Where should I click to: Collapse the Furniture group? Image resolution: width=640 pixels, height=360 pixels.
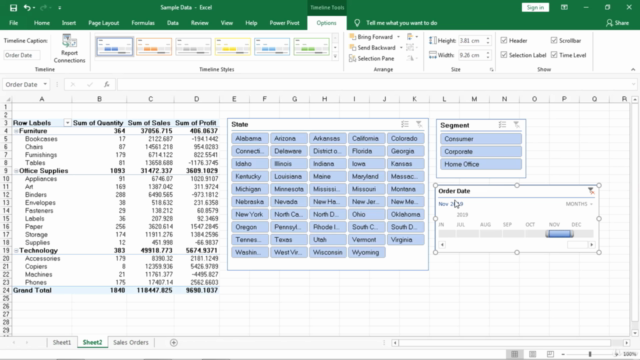pyautogui.click(x=16, y=131)
